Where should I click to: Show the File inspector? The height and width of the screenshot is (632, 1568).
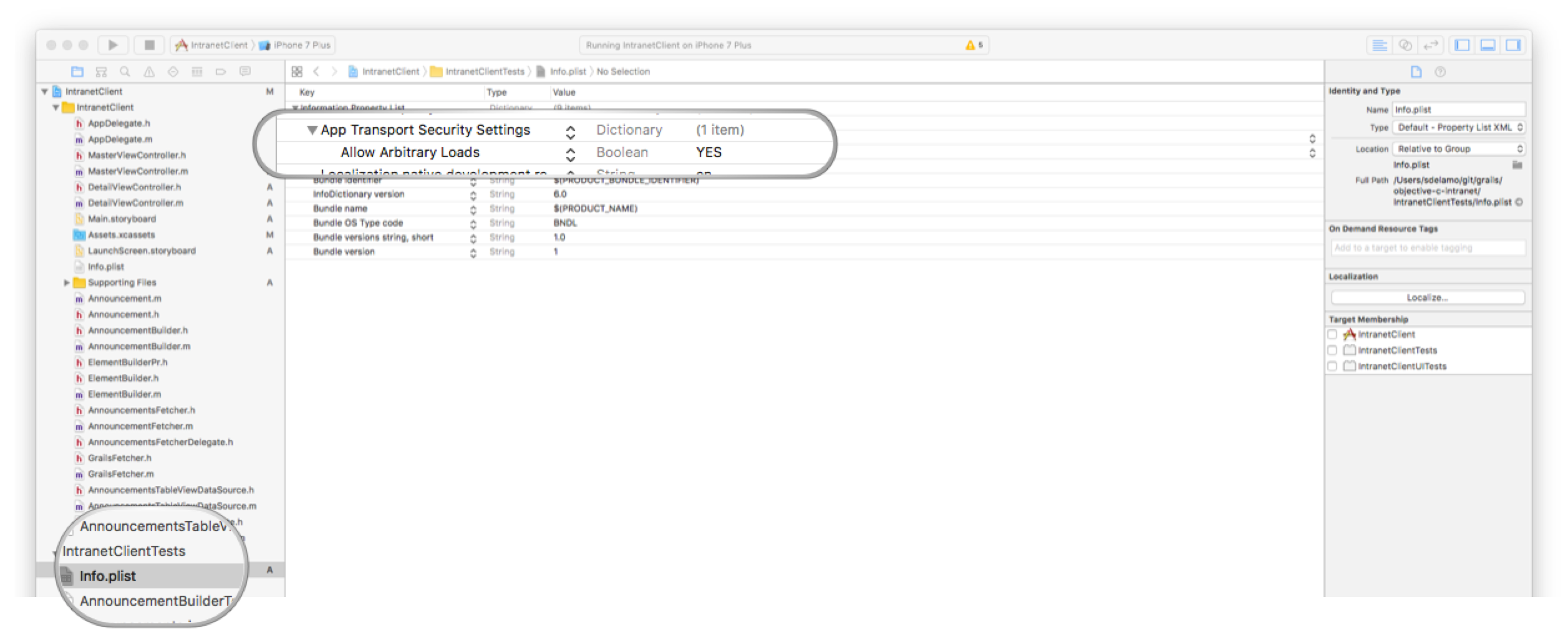[x=1416, y=72]
